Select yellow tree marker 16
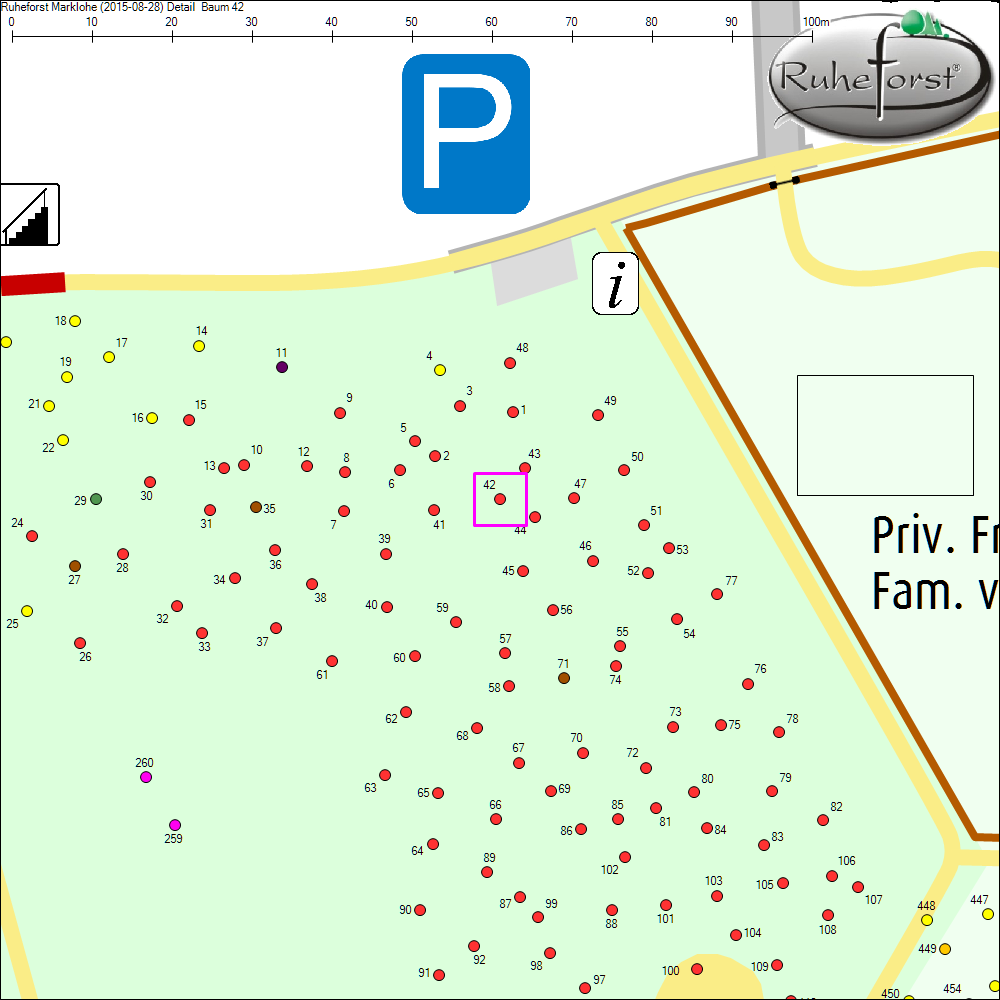This screenshot has height=1000, width=1000. pos(152,418)
